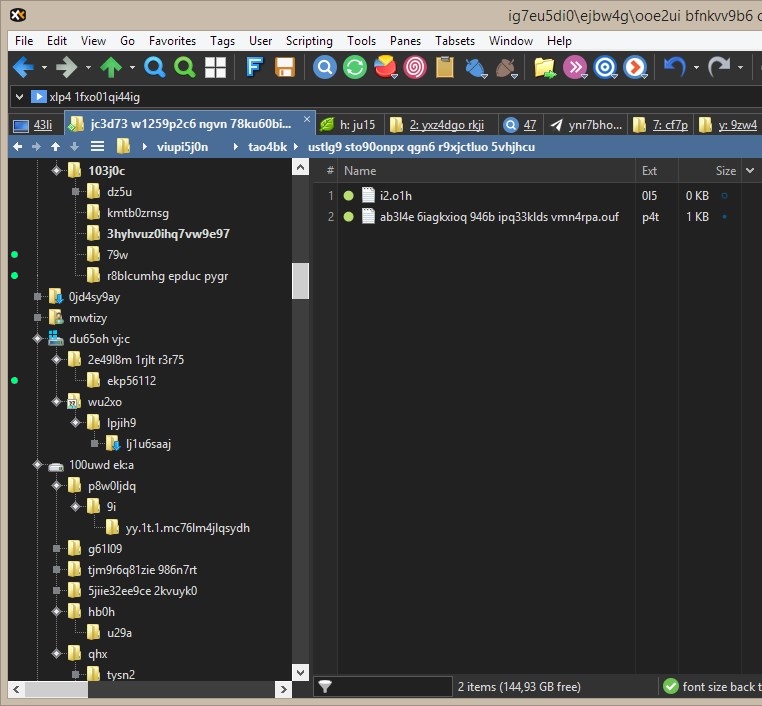The height and width of the screenshot is (706, 762).
Task: Toggle the green dot marker beside 79w
Action: coord(15,255)
